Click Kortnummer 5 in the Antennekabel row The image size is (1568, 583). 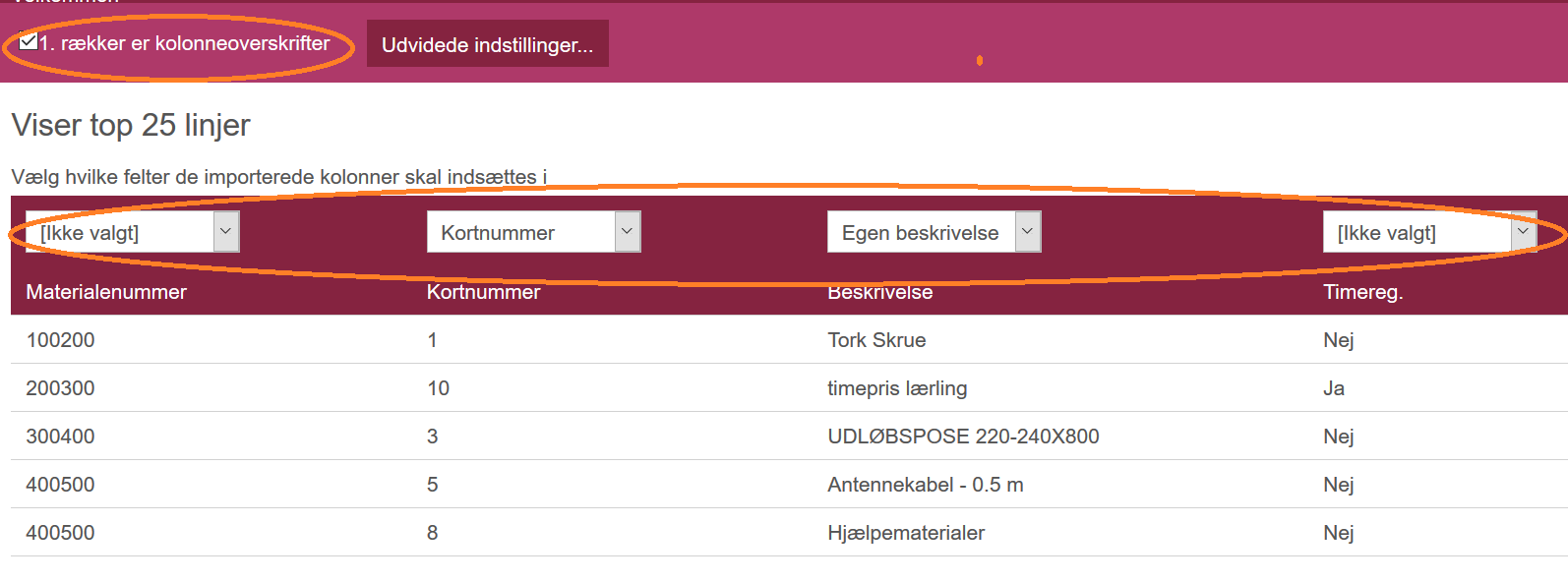point(432,485)
